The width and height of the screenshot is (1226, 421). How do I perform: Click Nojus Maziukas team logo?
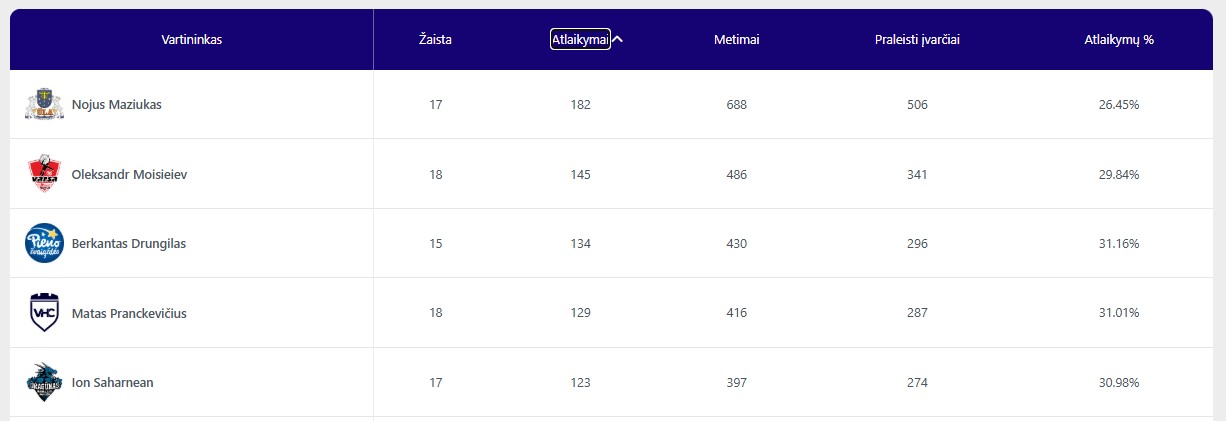coord(44,104)
